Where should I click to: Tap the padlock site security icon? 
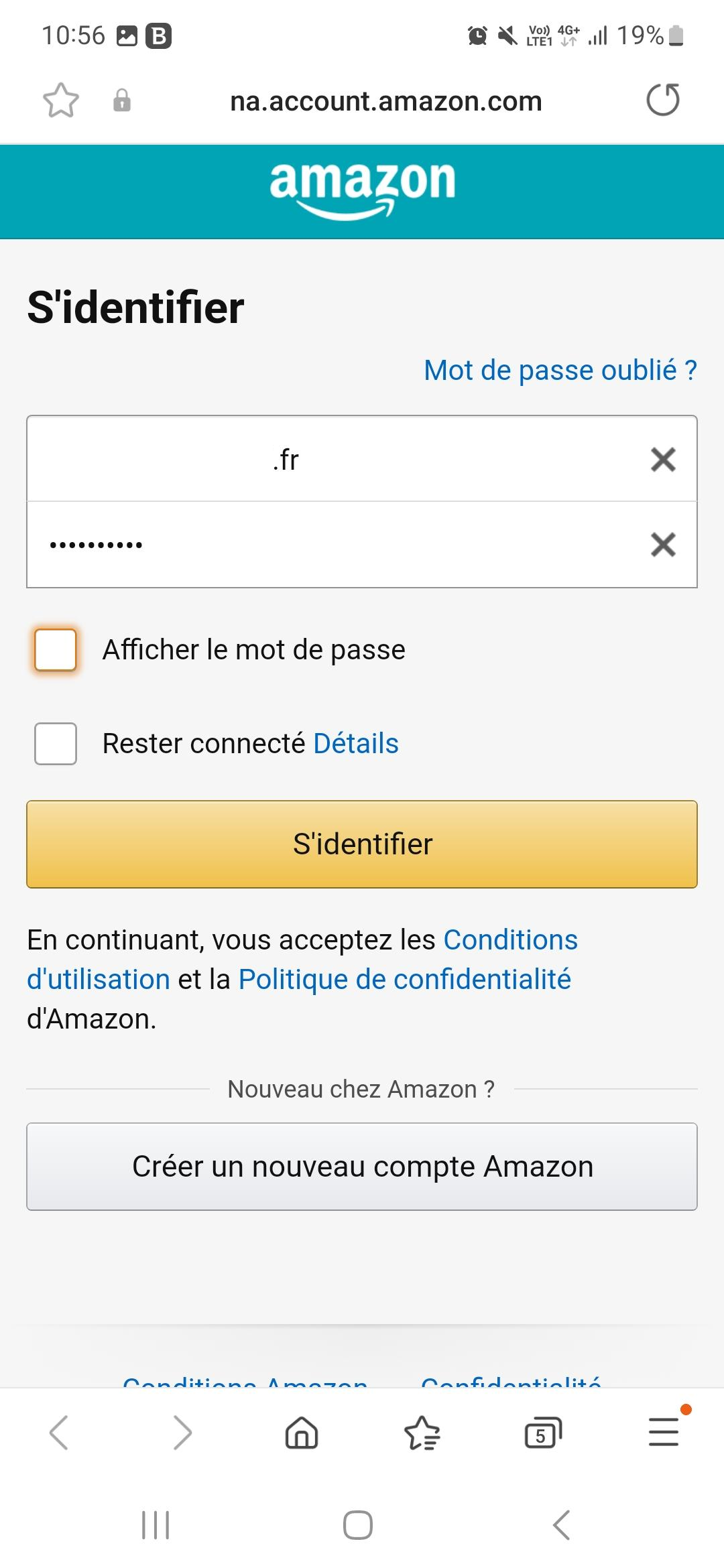click(x=122, y=101)
